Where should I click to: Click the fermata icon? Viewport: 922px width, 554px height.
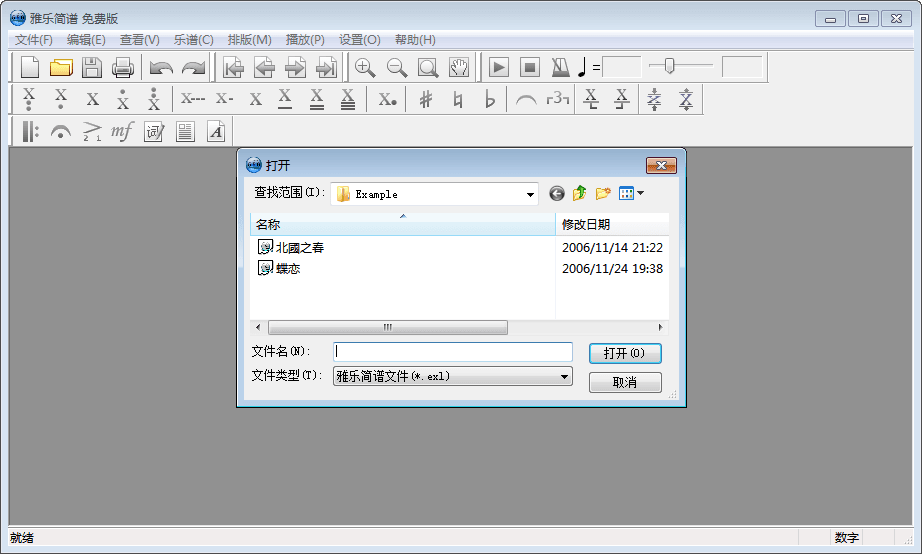point(61,132)
